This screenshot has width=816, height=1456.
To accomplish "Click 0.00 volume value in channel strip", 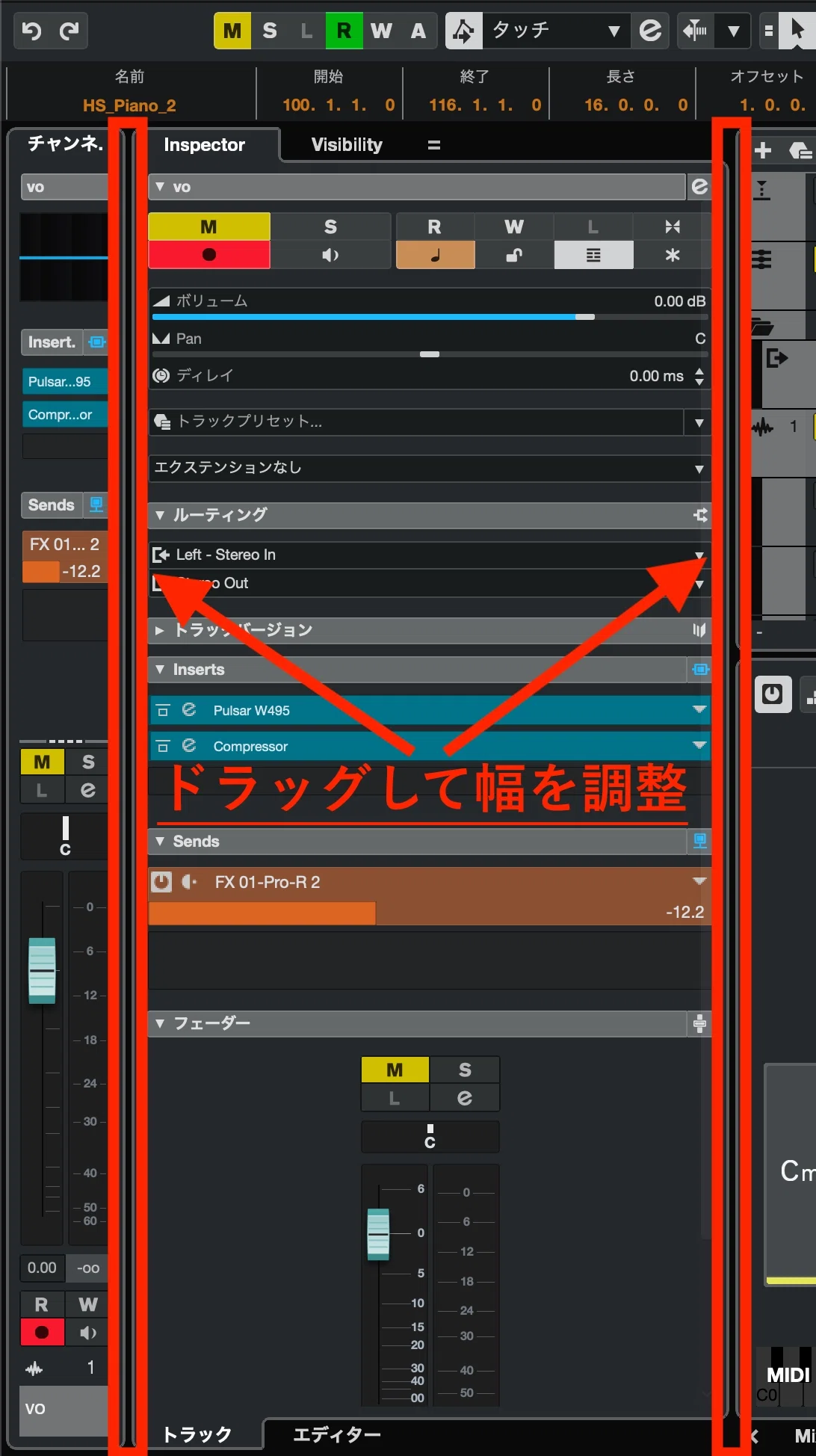I will point(42,1268).
